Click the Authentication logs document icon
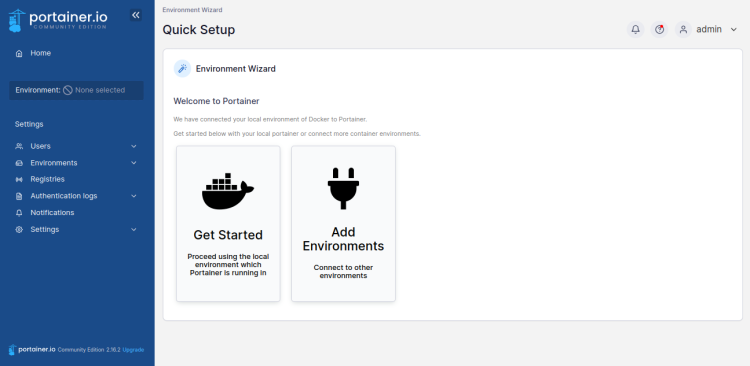 tap(19, 196)
